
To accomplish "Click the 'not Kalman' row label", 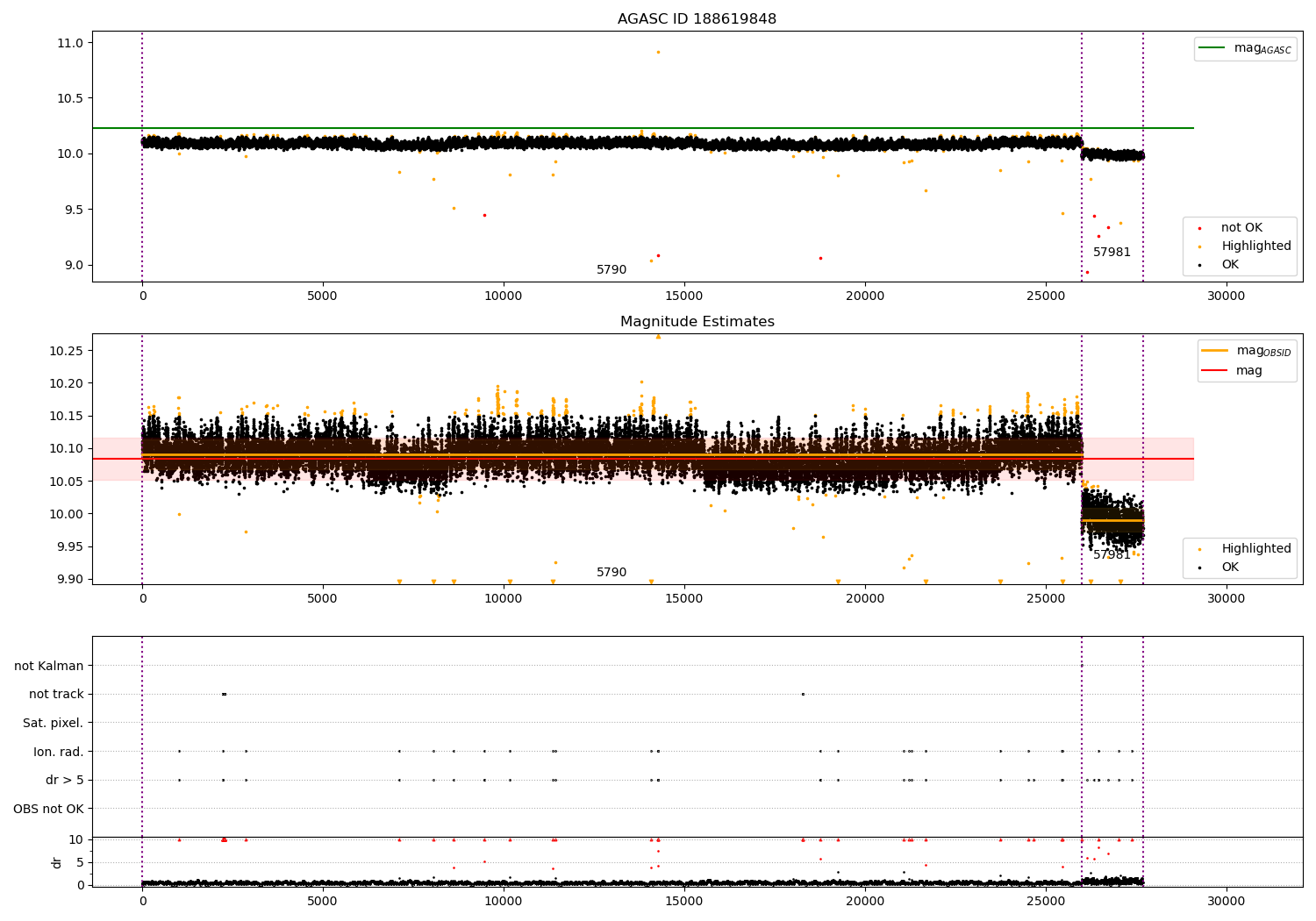I will [x=49, y=666].
